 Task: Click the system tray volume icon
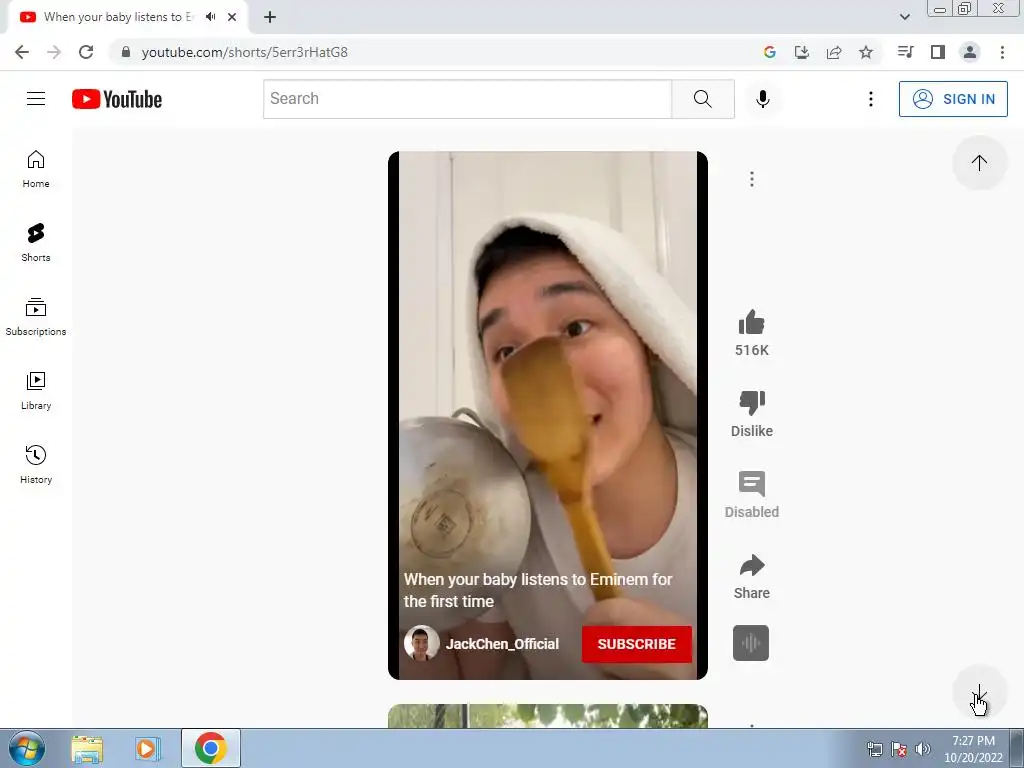click(923, 749)
